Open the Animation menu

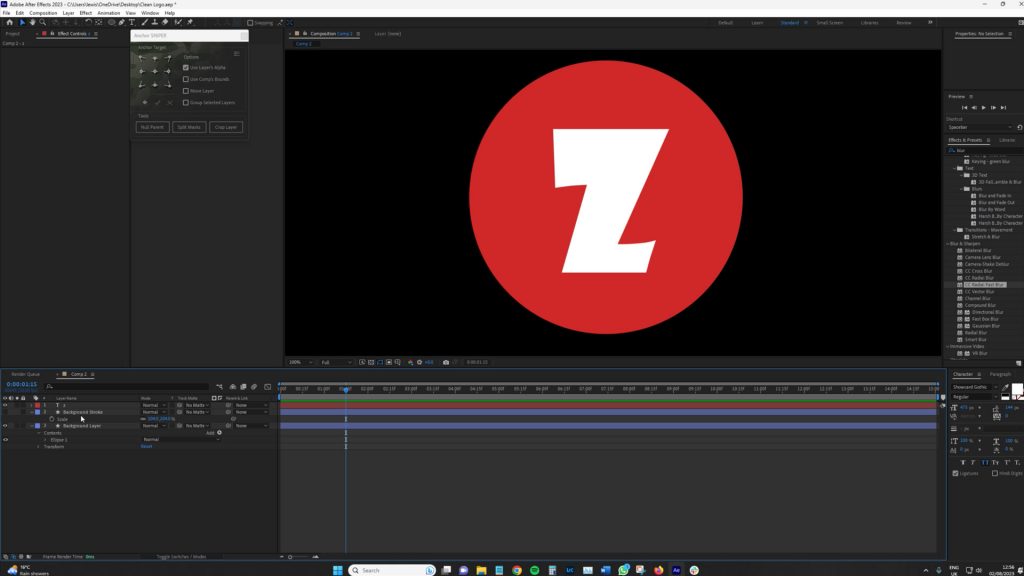click(x=108, y=13)
